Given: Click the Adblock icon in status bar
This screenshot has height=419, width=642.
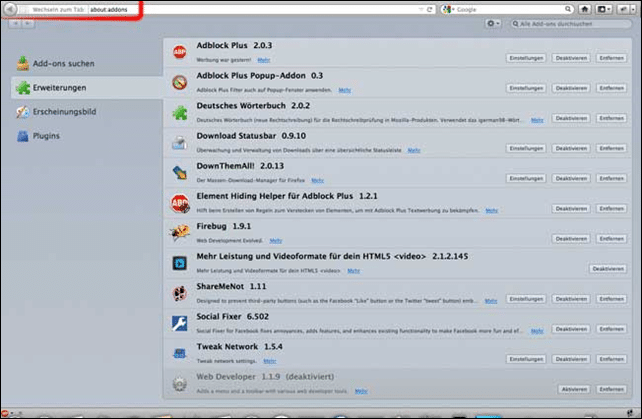Looking at the screenshot, I should click(x=5, y=414).
